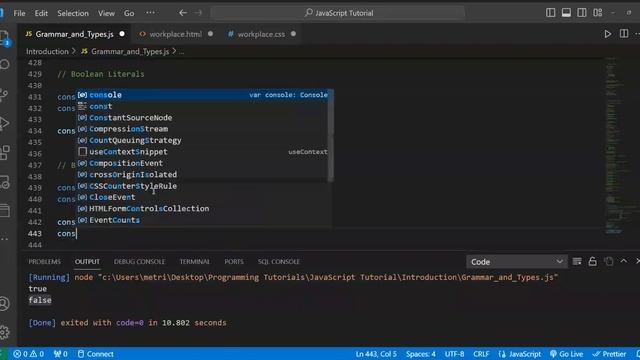640x360 pixels.
Task: Start Go Live server
Action: click(566, 354)
